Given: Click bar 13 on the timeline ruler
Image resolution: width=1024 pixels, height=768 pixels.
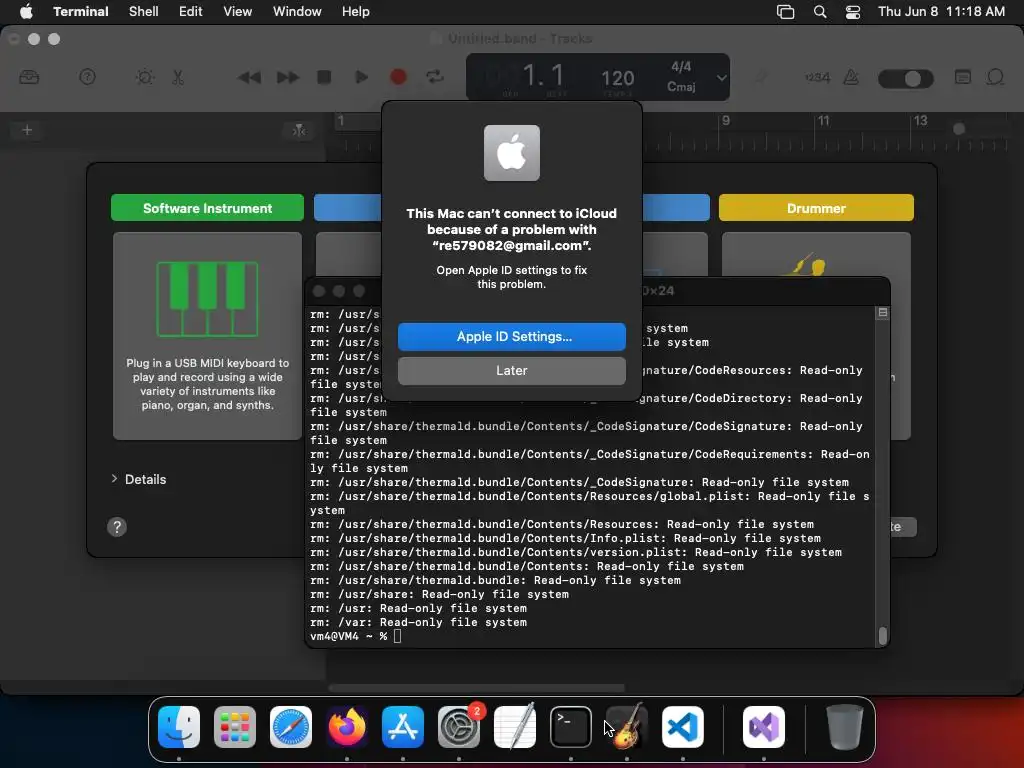Looking at the screenshot, I should [x=920, y=121].
